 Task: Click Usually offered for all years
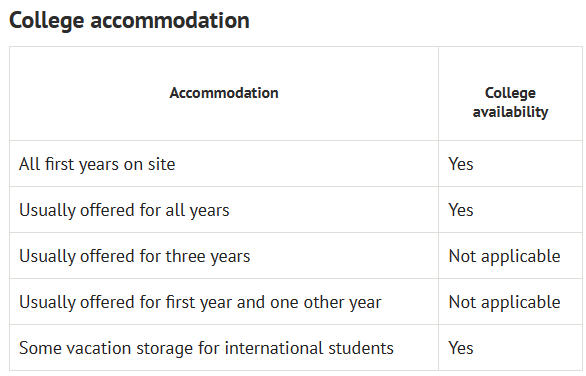click(x=124, y=210)
